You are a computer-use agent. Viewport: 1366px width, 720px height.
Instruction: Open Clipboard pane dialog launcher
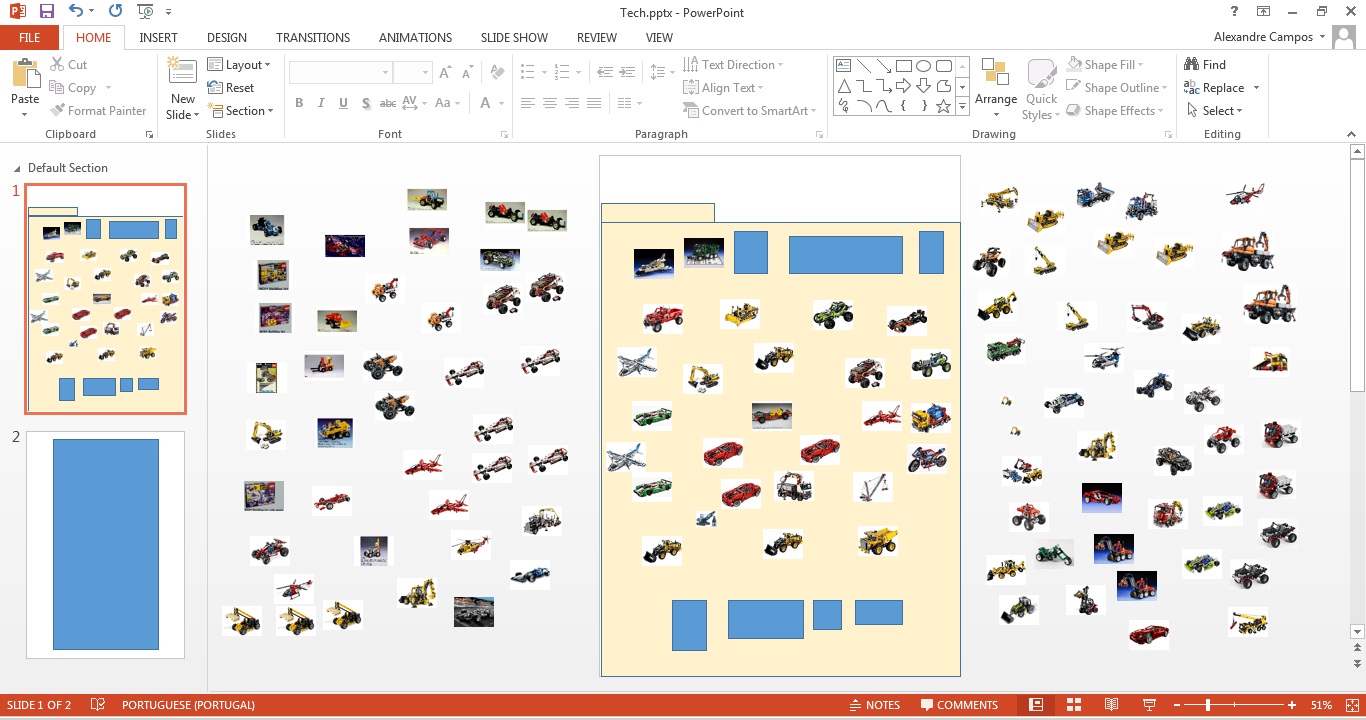click(x=150, y=134)
